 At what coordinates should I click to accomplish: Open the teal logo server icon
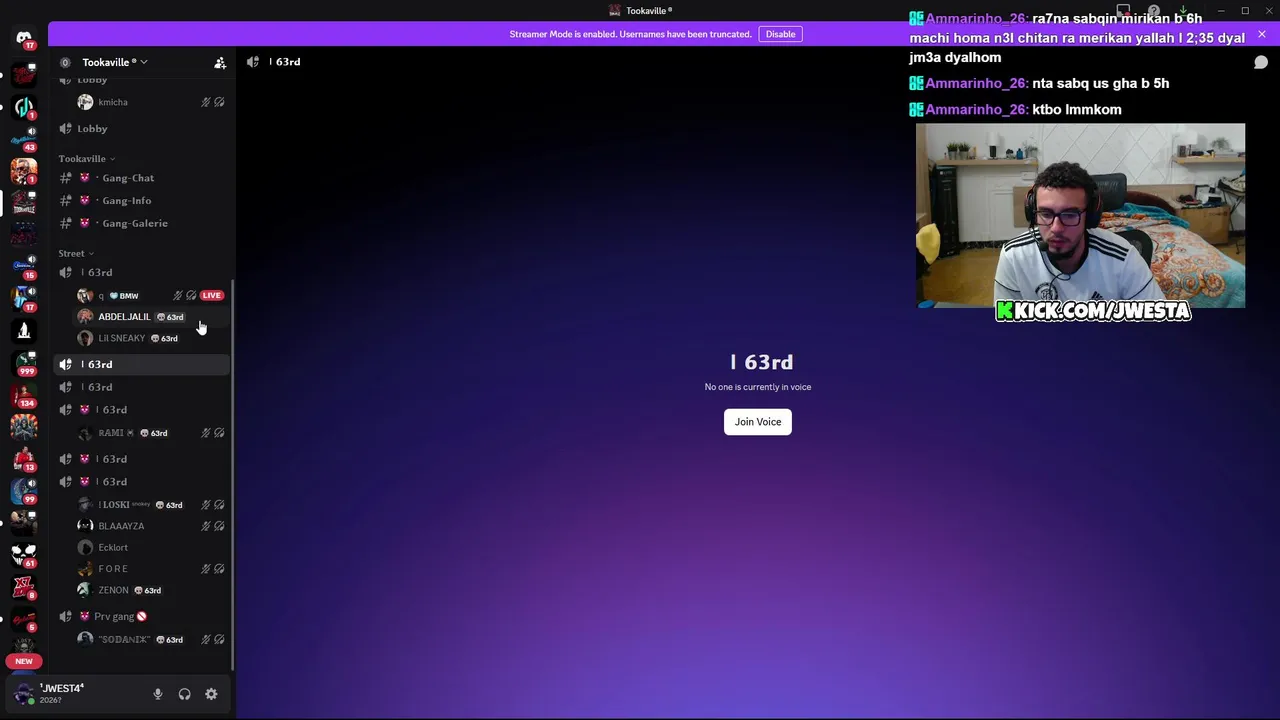pos(24,105)
